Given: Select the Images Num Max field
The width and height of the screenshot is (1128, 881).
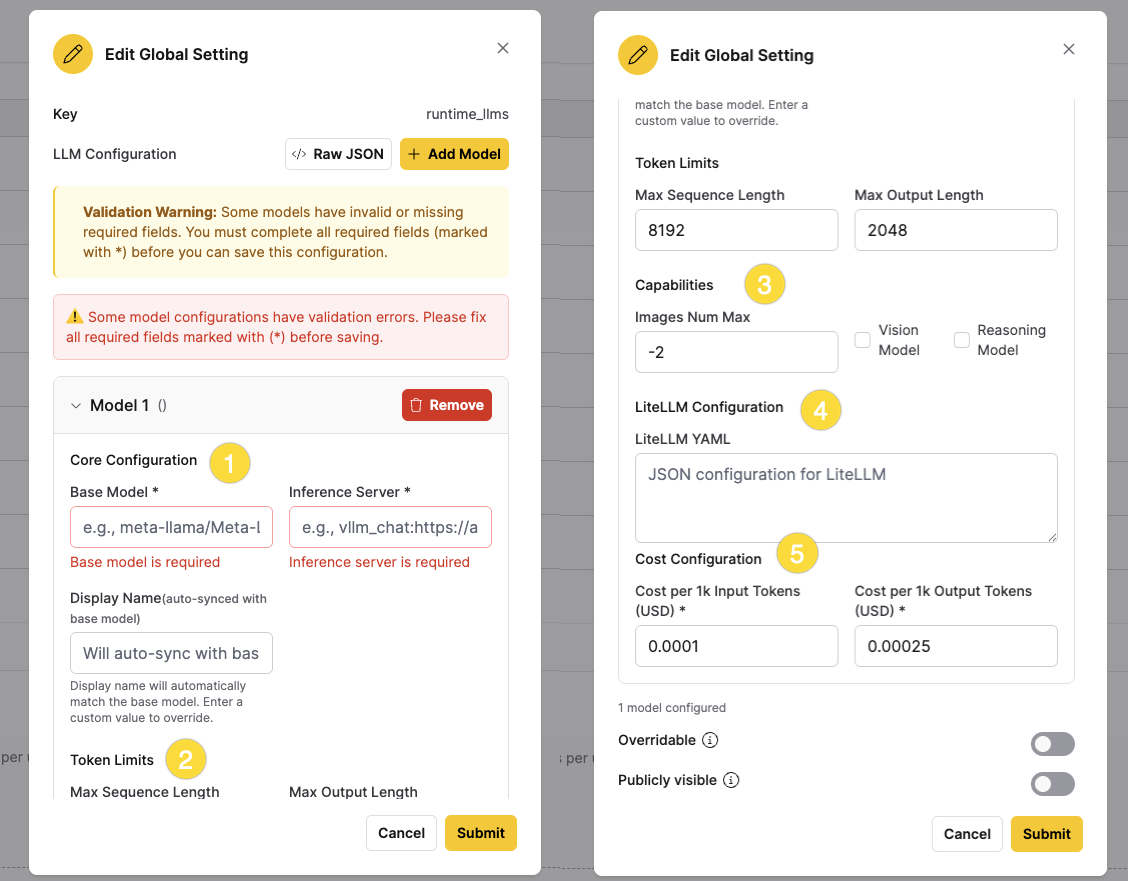Looking at the screenshot, I should tap(736, 352).
